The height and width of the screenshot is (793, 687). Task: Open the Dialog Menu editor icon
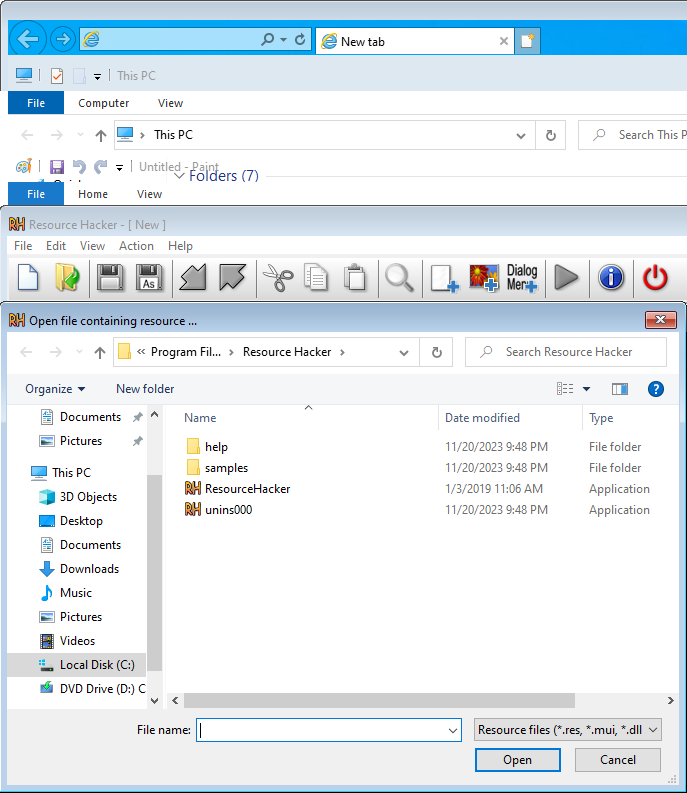pyautogui.click(x=522, y=278)
